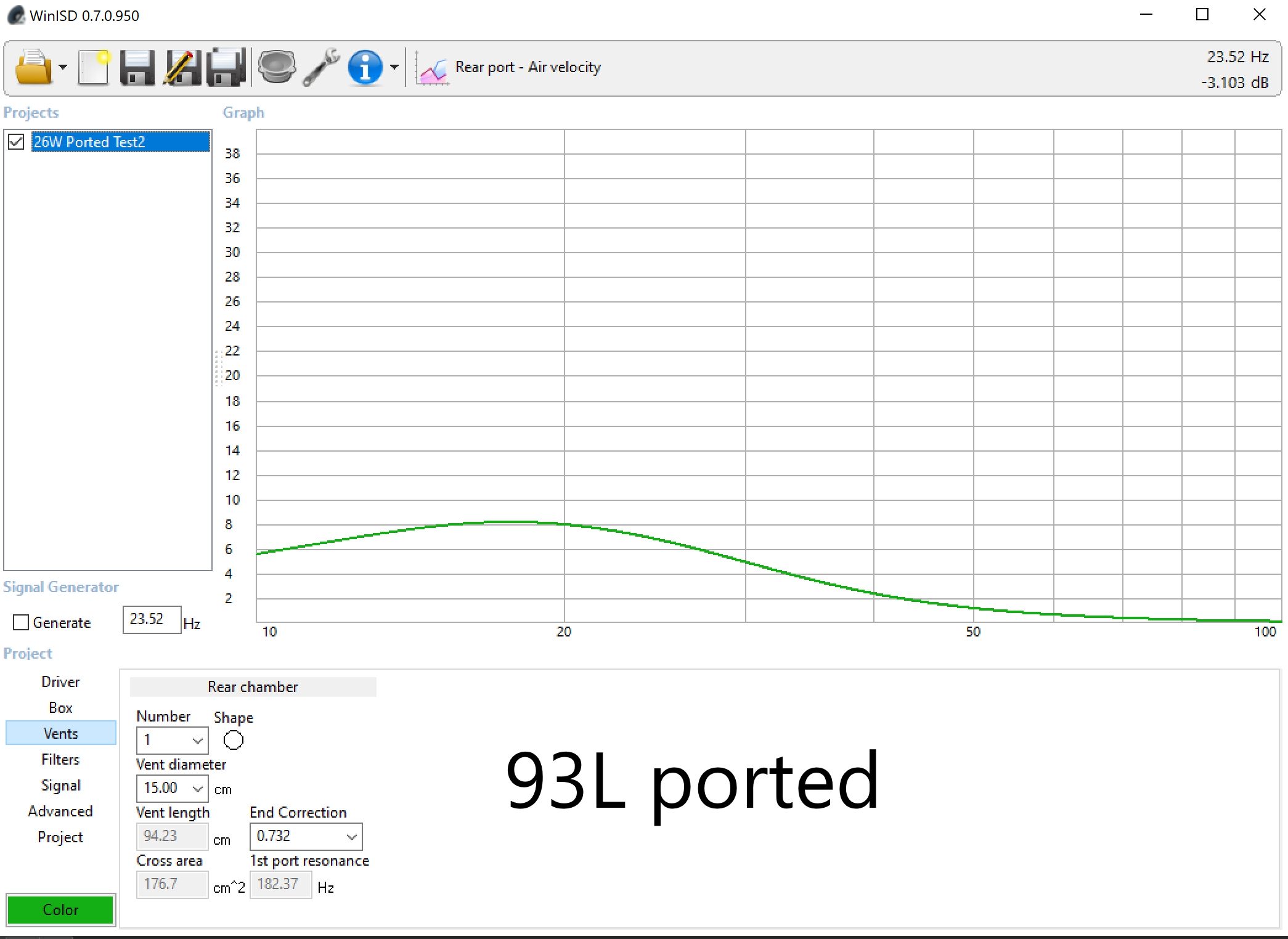
Task: Click the Cross area field 176.7
Action: coord(172,884)
